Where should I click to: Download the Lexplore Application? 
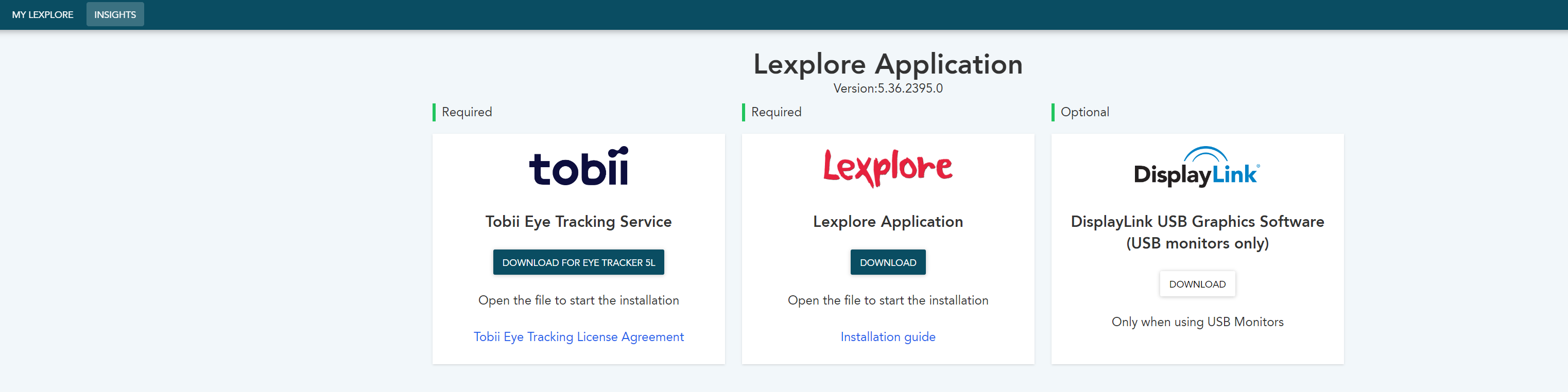[888, 262]
